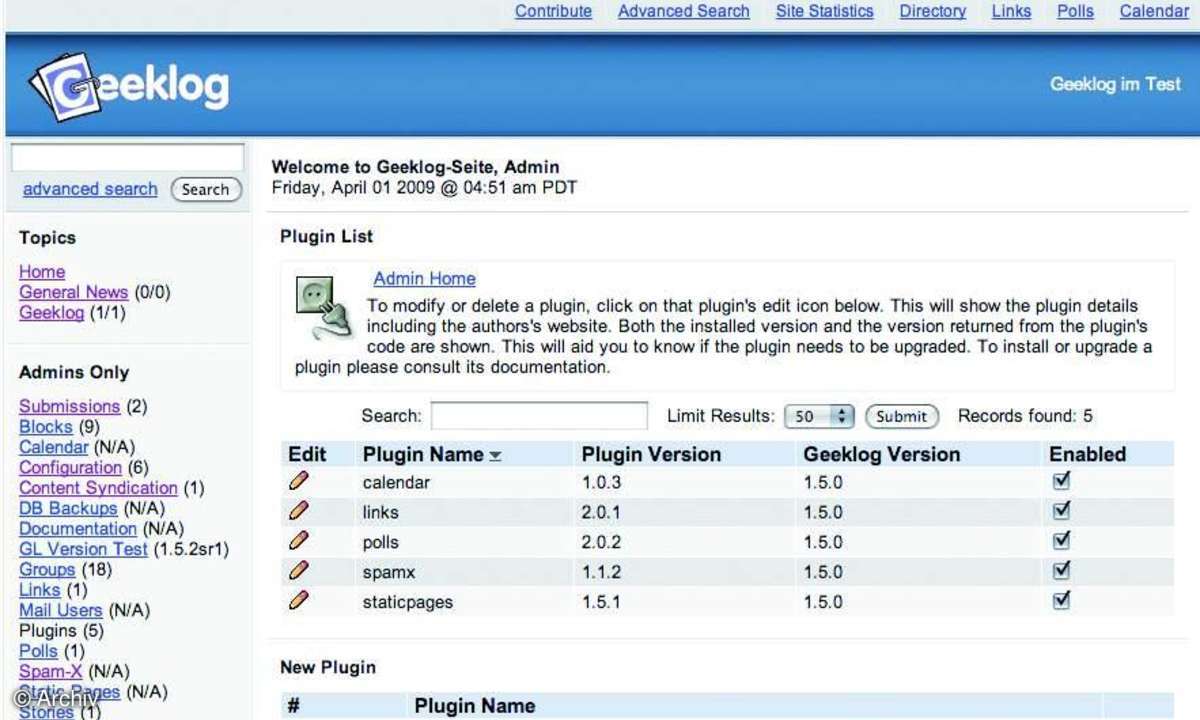1200x720 pixels.
Task: Click the Submit button next to Limit Results
Action: tap(902, 416)
